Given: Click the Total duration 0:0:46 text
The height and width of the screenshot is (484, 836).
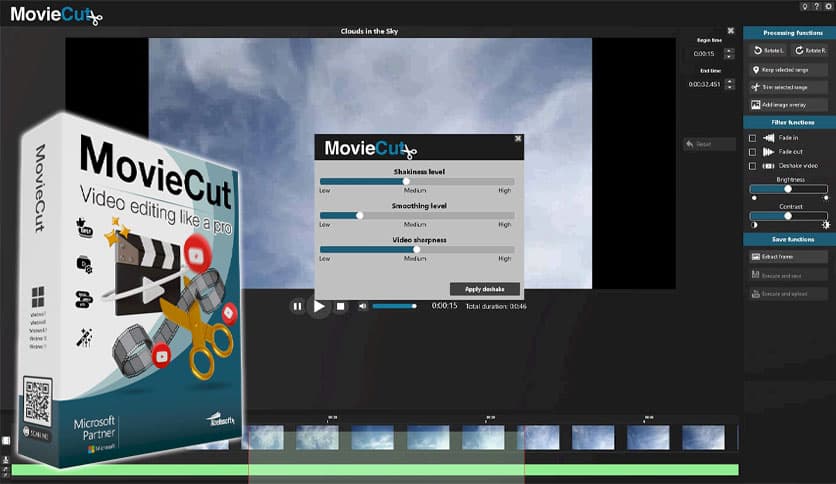Looking at the screenshot, I should point(496,306).
